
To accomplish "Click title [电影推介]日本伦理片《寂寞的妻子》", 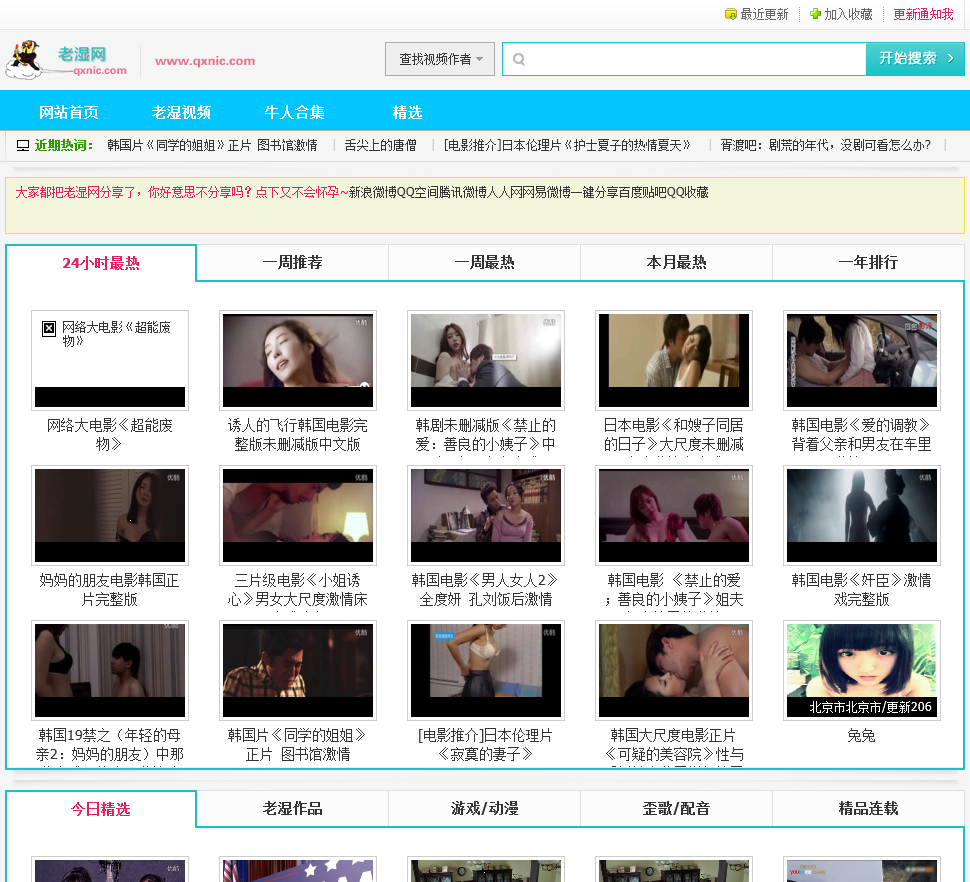I will (486, 745).
